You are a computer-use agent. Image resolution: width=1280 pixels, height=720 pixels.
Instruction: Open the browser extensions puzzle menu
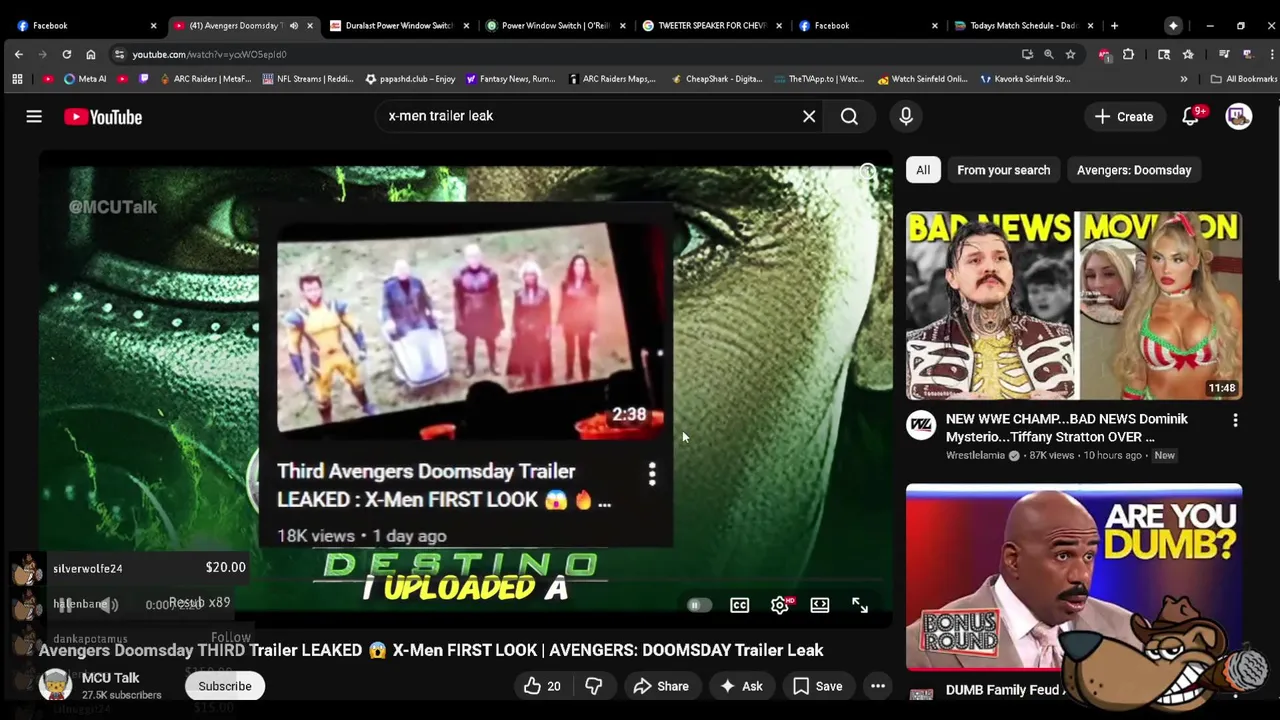[1128, 54]
